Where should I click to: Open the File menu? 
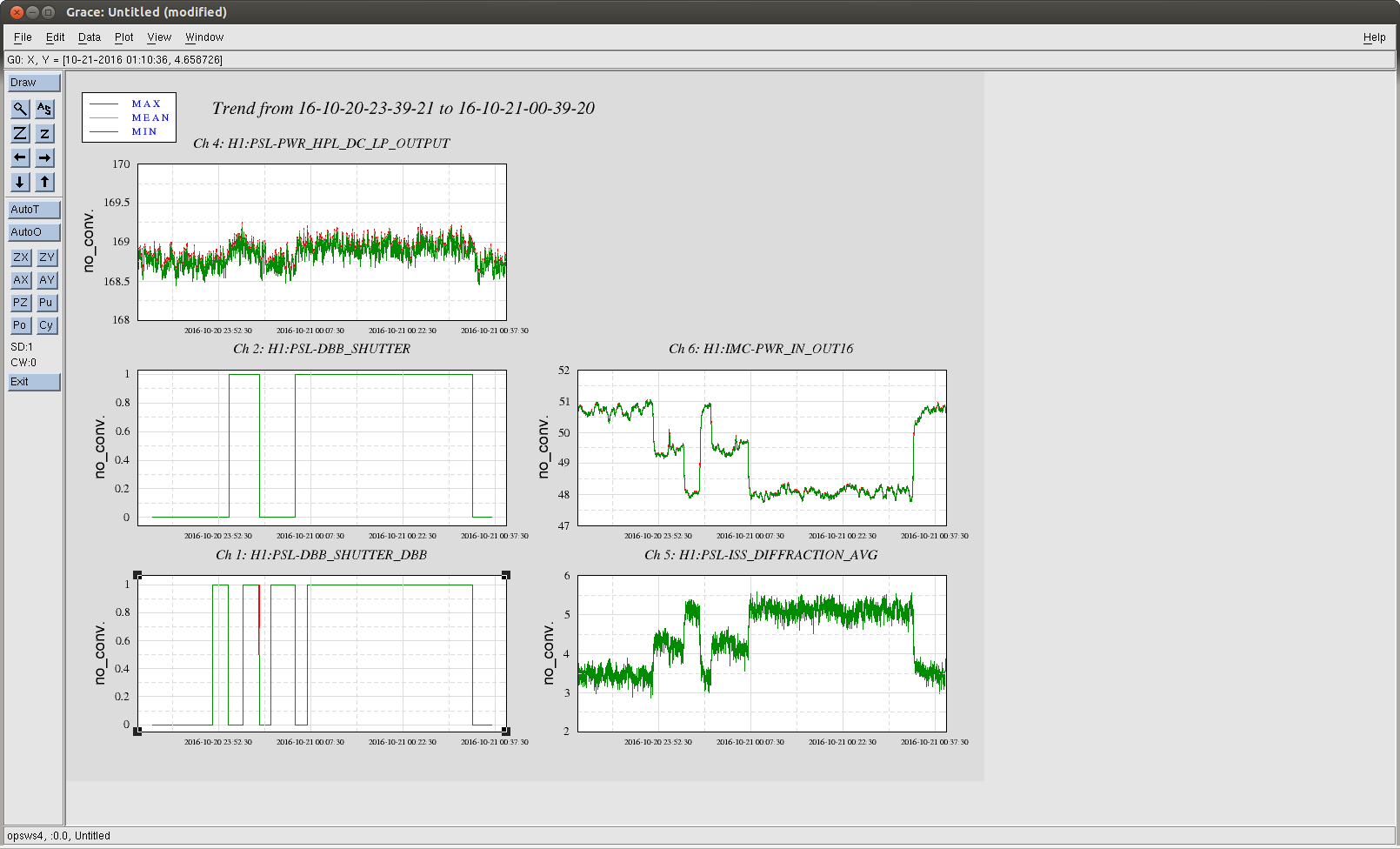click(23, 37)
